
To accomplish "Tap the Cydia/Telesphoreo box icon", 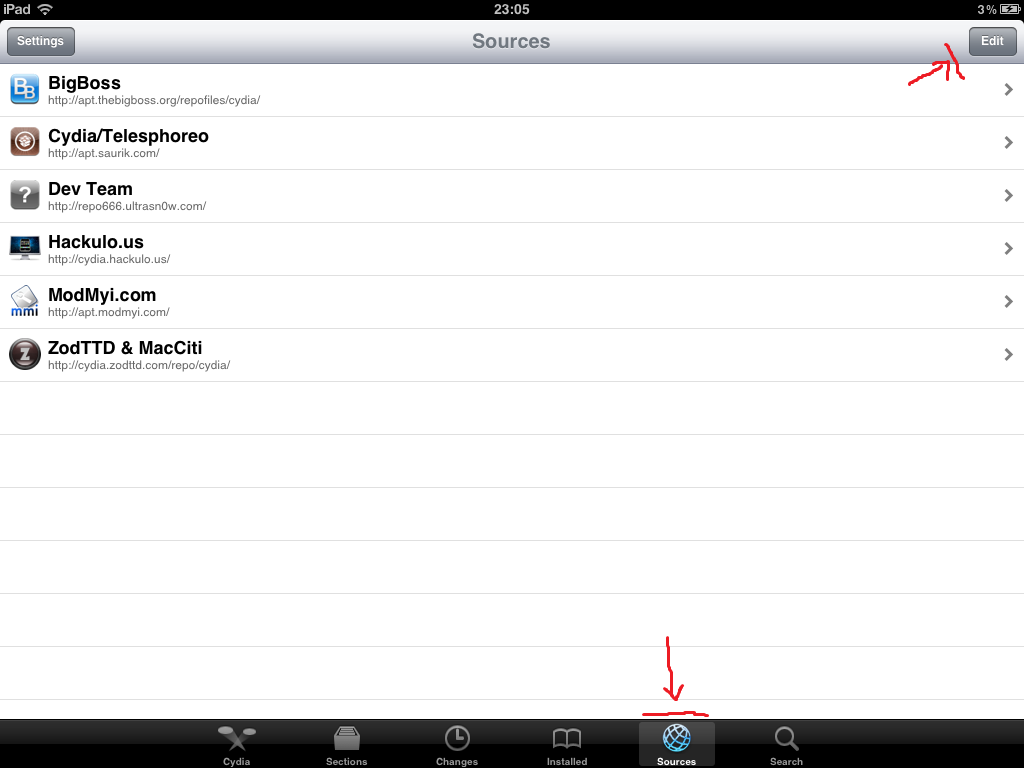I will 25,142.
